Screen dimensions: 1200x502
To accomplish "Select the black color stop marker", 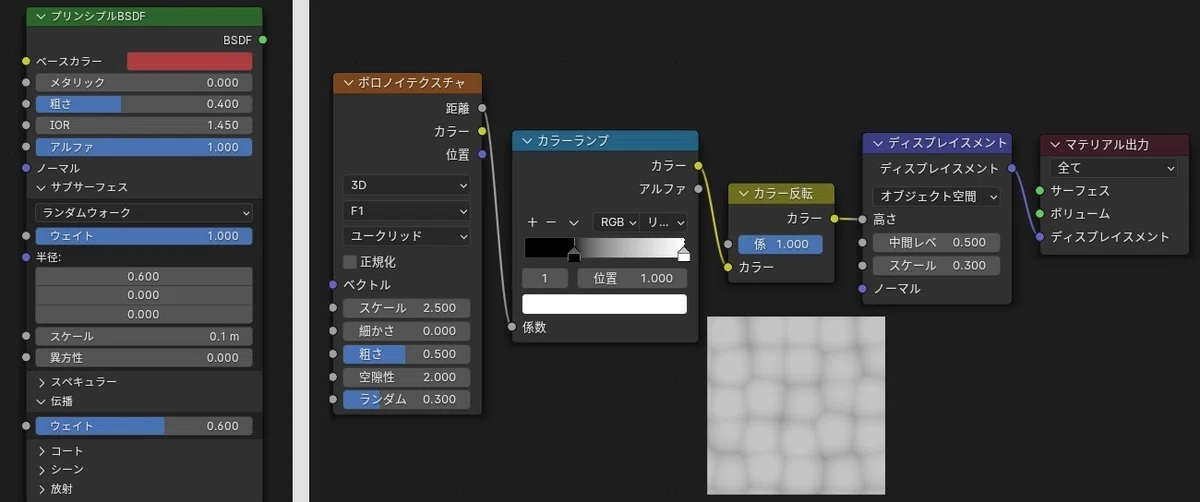I will coord(574,256).
